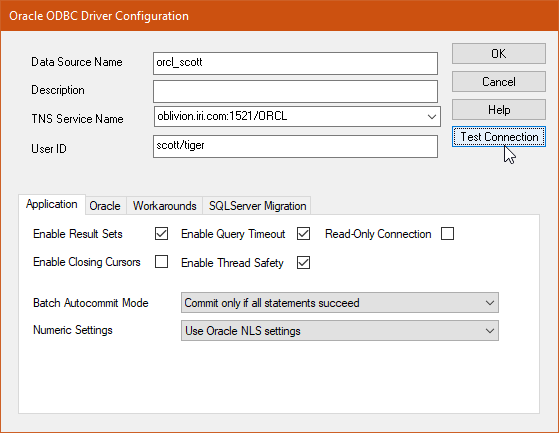
Task: Switch to the Oracle tab
Action: pos(105,206)
